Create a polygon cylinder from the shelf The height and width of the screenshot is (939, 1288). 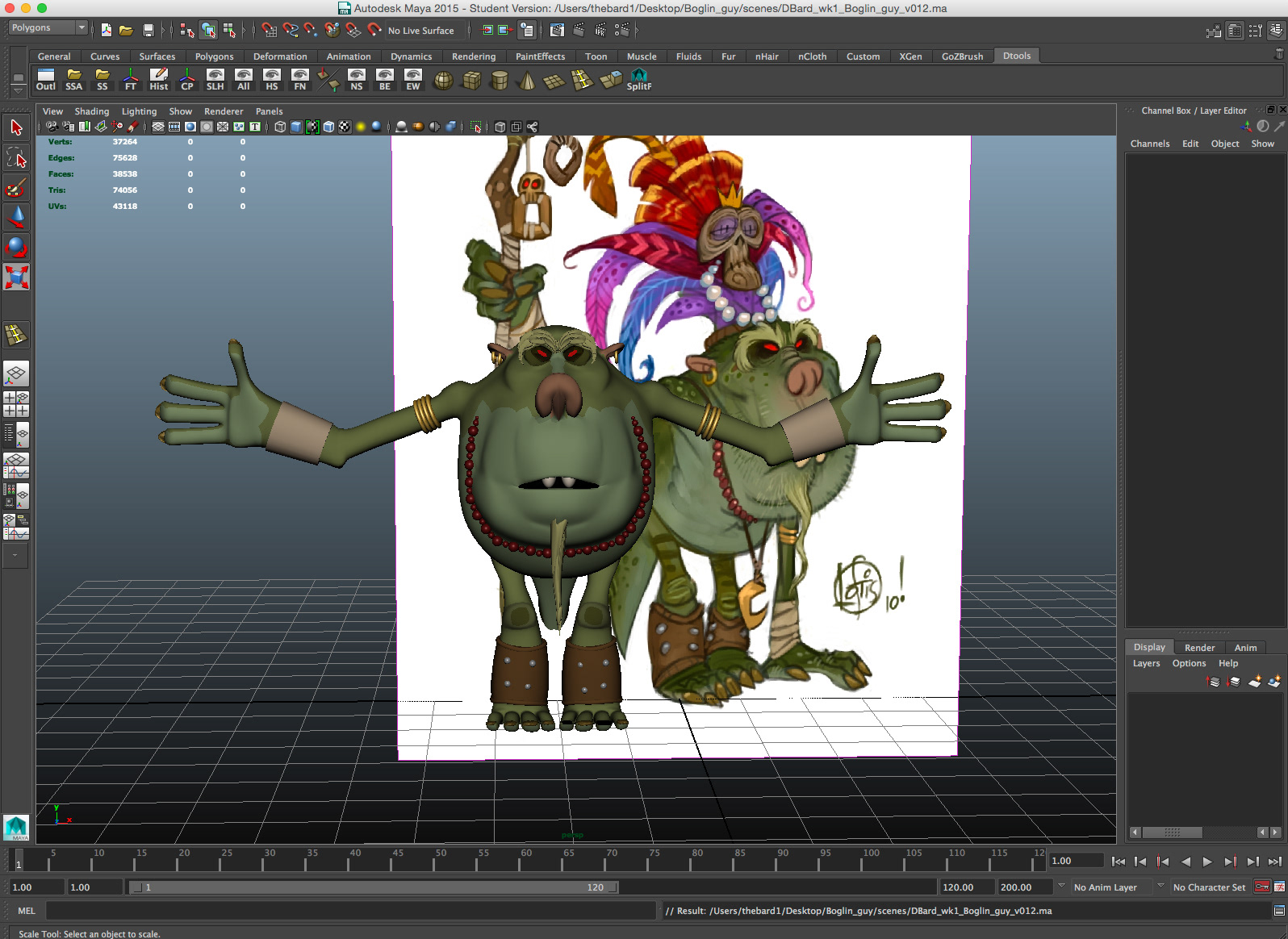coord(500,80)
